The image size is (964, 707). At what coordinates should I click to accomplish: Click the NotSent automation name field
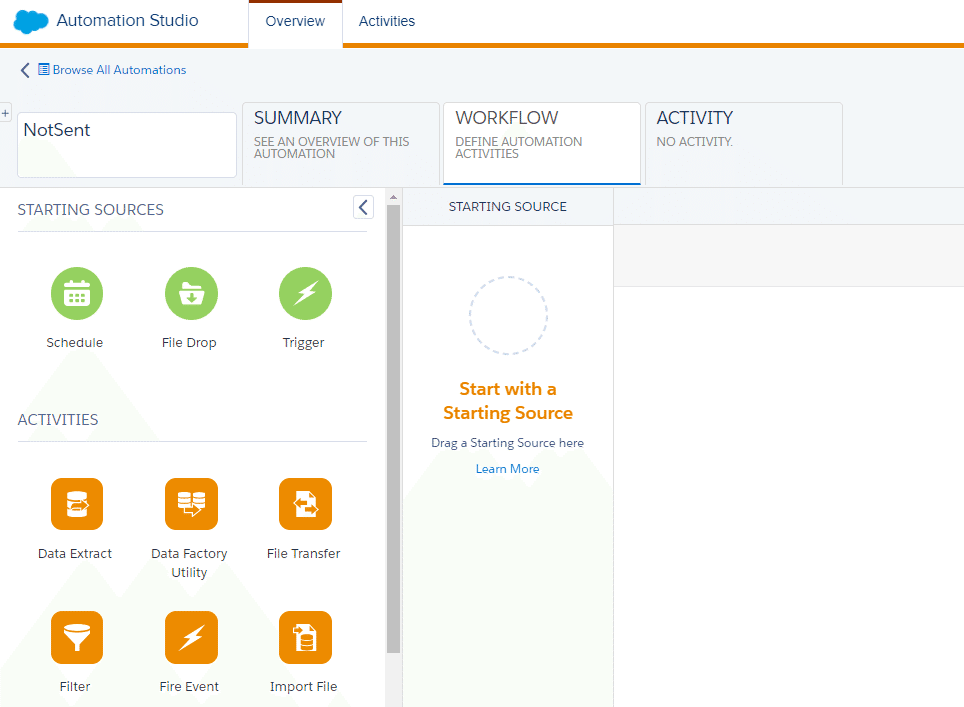(x=127, y=144)
